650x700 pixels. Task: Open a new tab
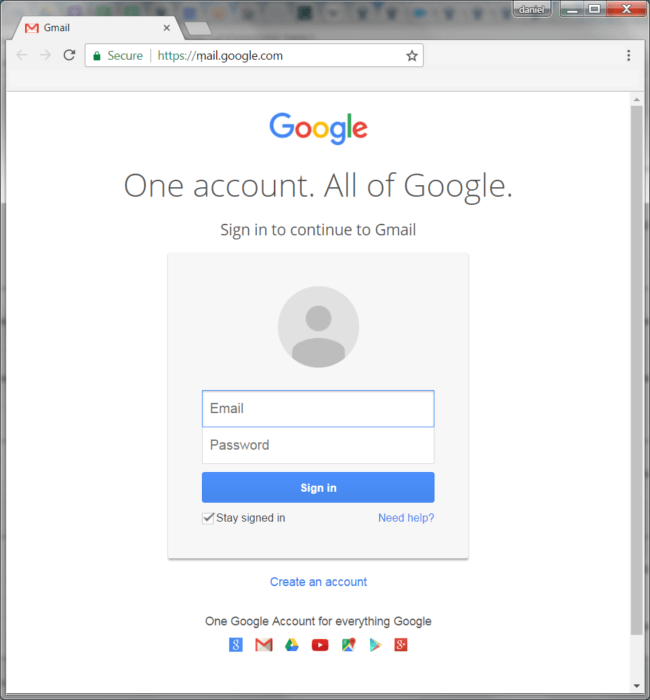(x=197, y=28)
